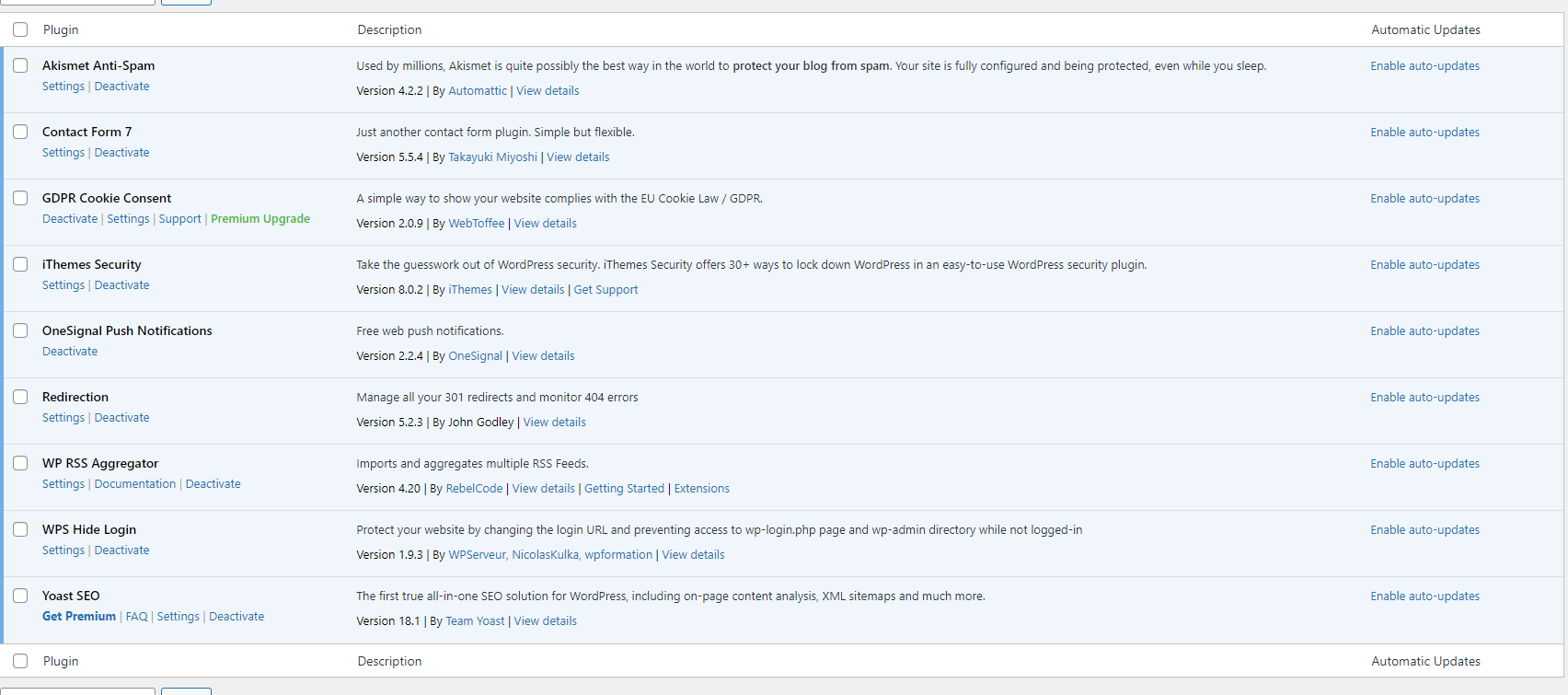Mark the Redirection plugin checkbox

click(x=20, y=397)
